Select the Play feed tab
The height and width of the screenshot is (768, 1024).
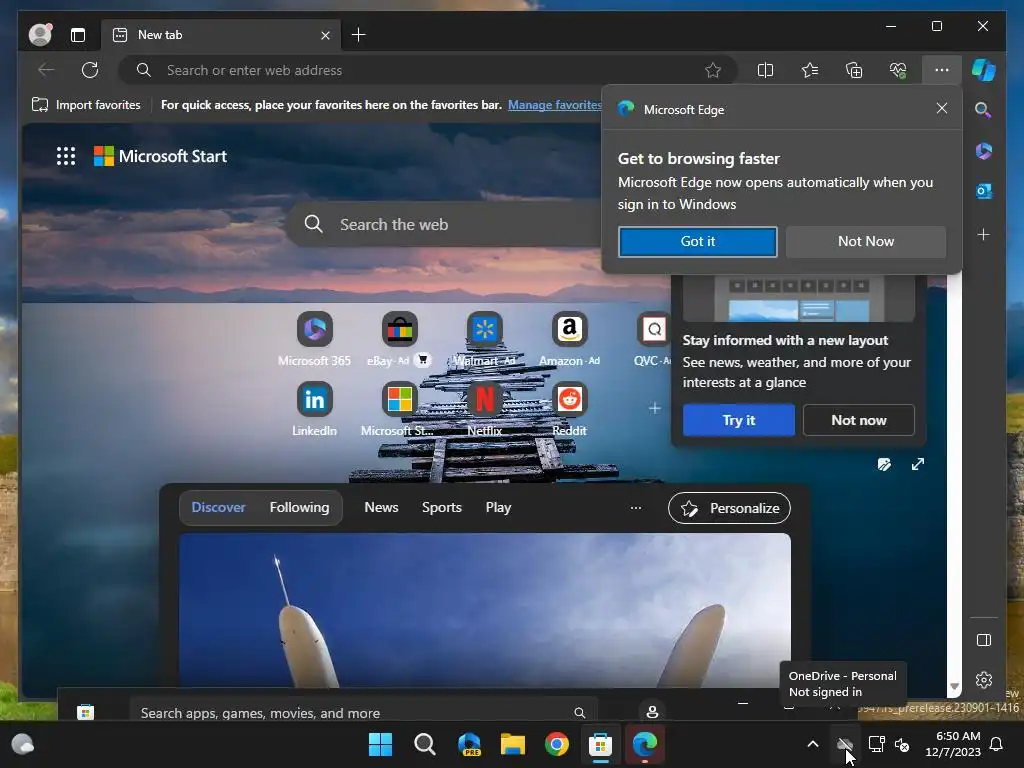click(x=498, y=507)
